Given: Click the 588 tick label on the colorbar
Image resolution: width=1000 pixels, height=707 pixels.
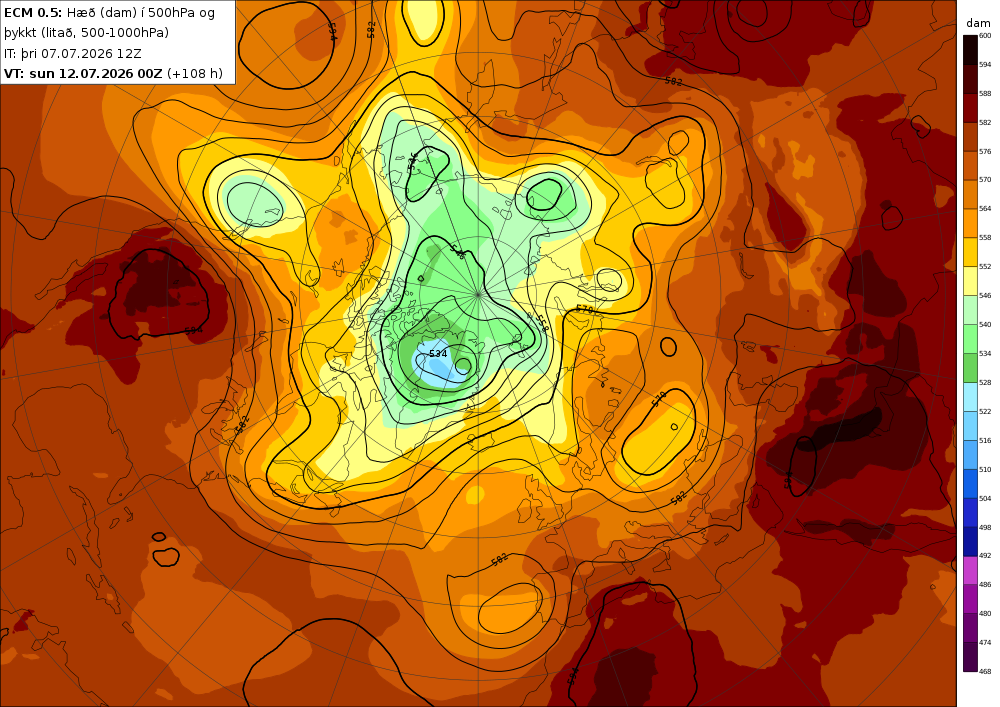Looking at the screenshot, I should [985, 94].
